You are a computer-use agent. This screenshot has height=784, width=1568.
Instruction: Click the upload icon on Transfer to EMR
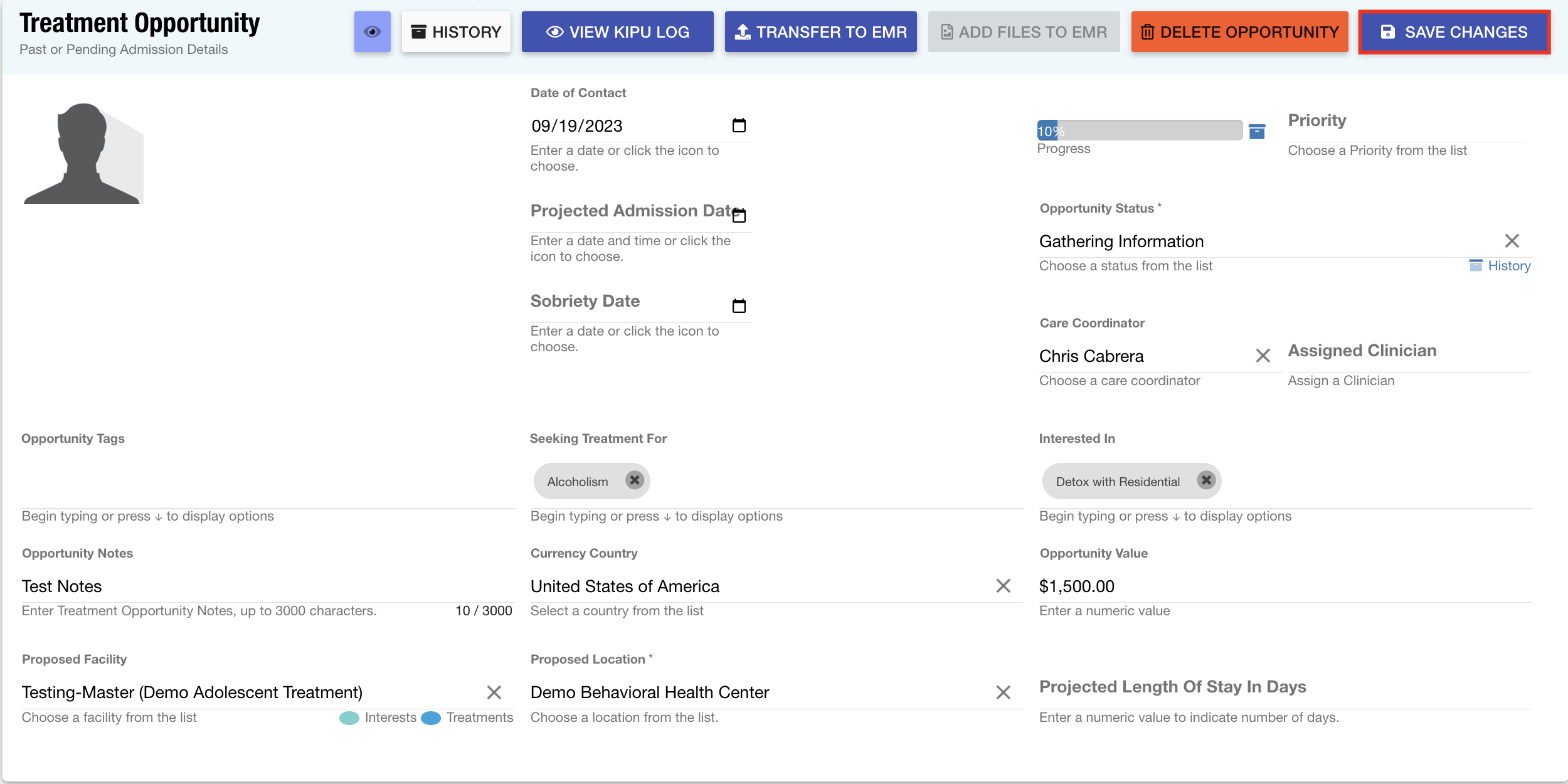743,31
